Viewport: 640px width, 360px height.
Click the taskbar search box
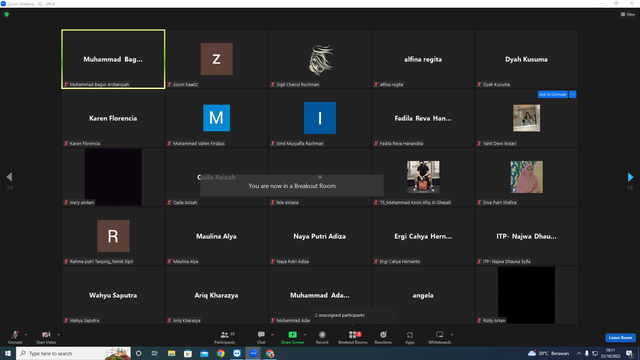click(73, 353)
